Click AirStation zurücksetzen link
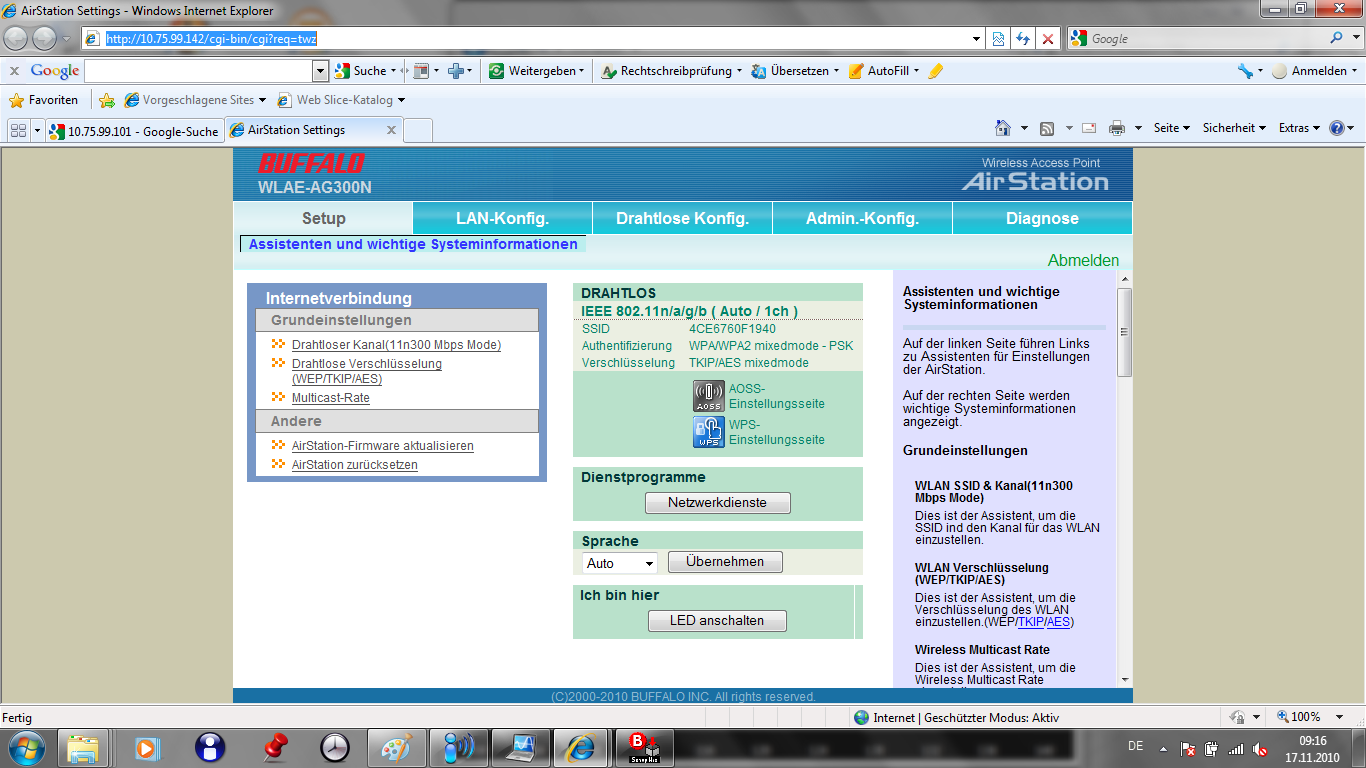 [x=355, y=465]
